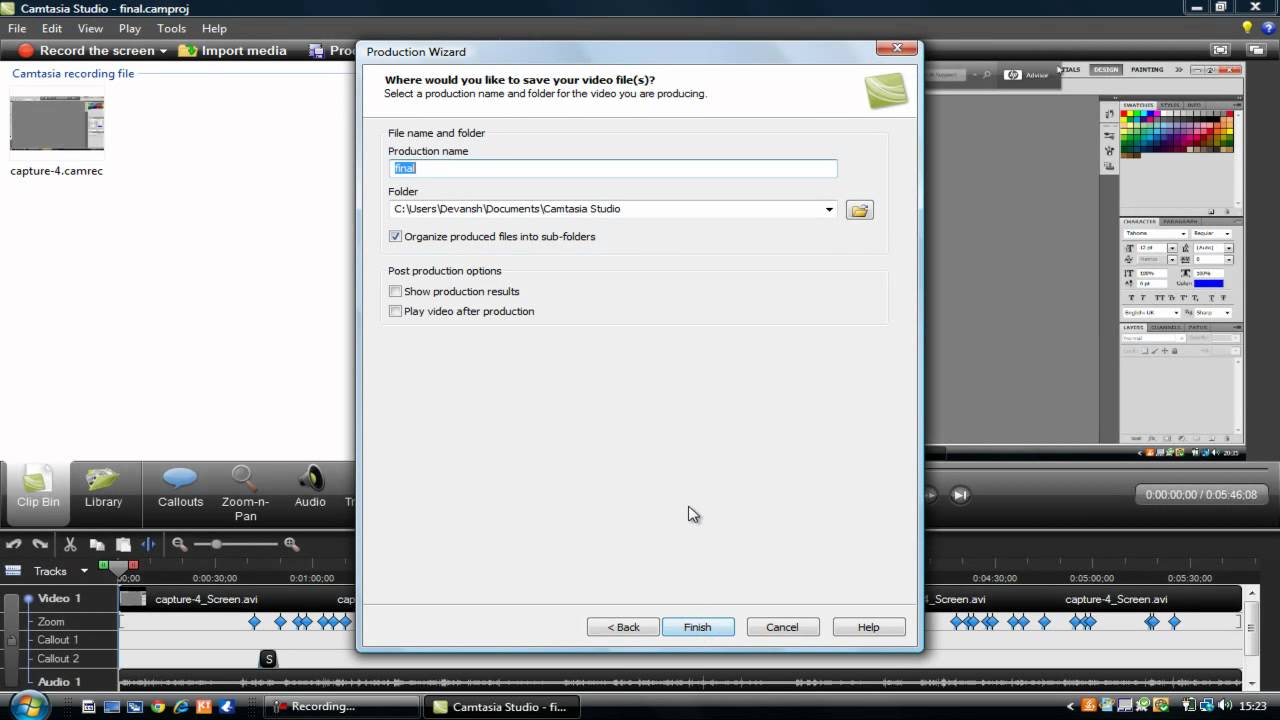Image resolution: width=1280 pixels, height=720 pixels.
Task: Open the Record the screen dropdown arrow
Action: tap(164, 51)
